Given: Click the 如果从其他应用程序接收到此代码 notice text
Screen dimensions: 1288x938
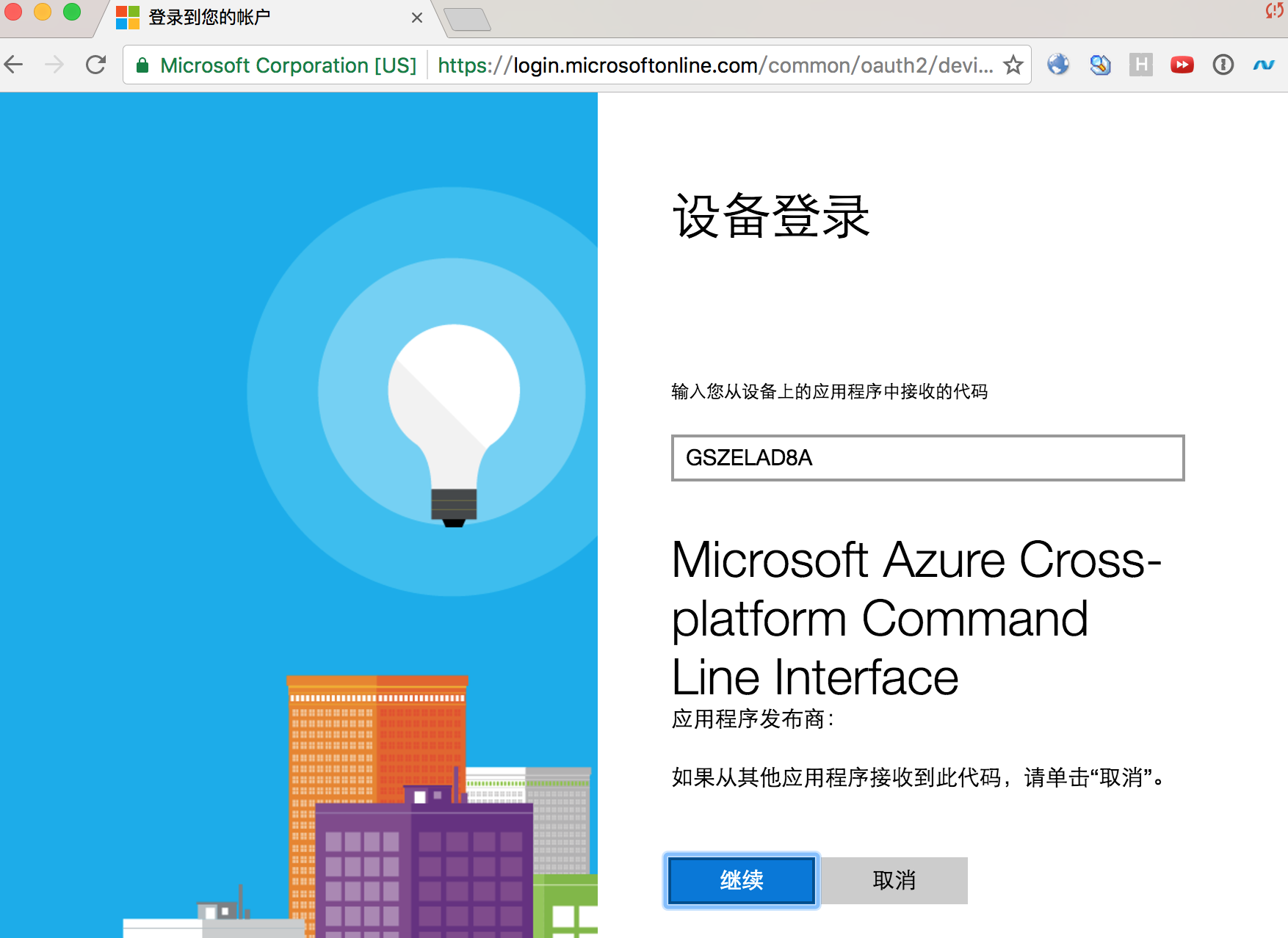Looking at the screenshot, I should click(918, 777).
